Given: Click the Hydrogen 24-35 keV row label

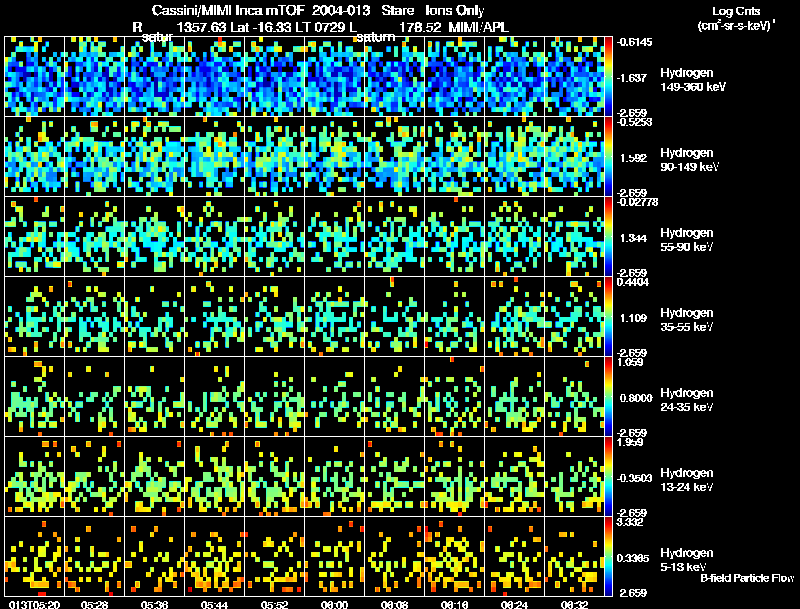Looking at the screenshot, I should click(687, 400).
